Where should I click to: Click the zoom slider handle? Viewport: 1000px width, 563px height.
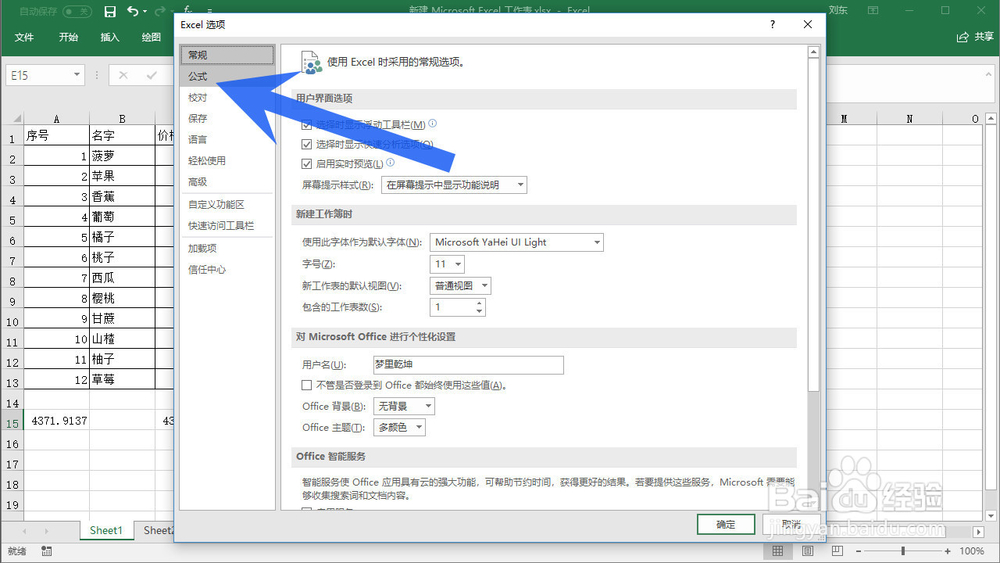coord(903,551)
